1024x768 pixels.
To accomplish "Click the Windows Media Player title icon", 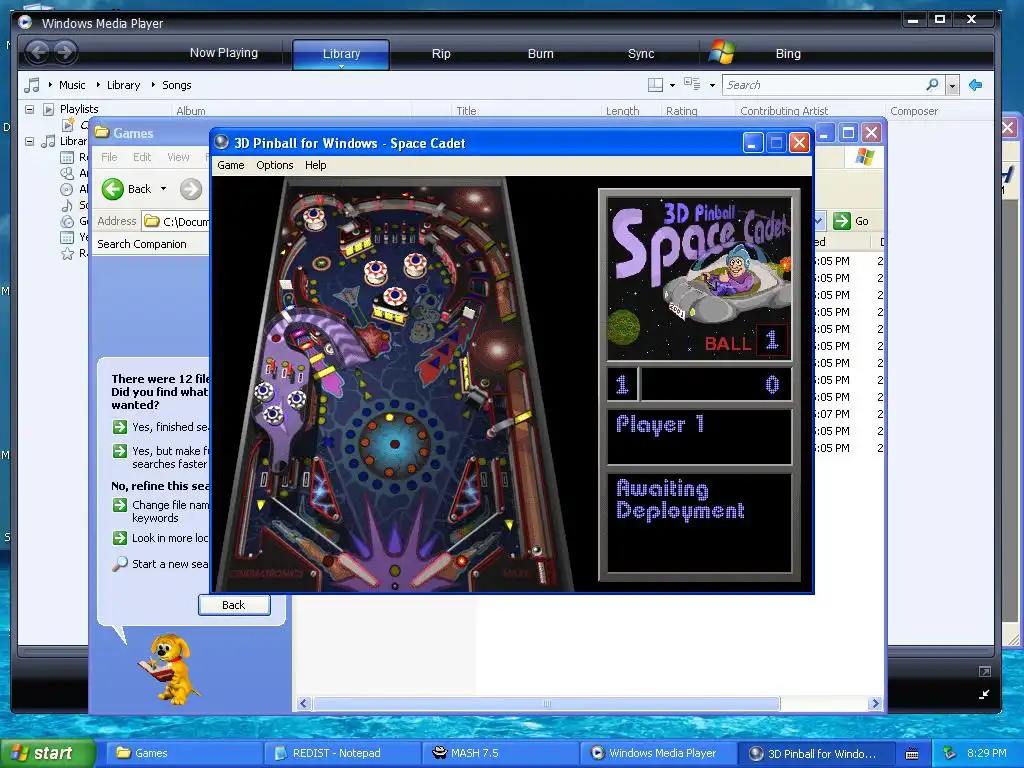I will pyautogui.click(x=25, y=23).
